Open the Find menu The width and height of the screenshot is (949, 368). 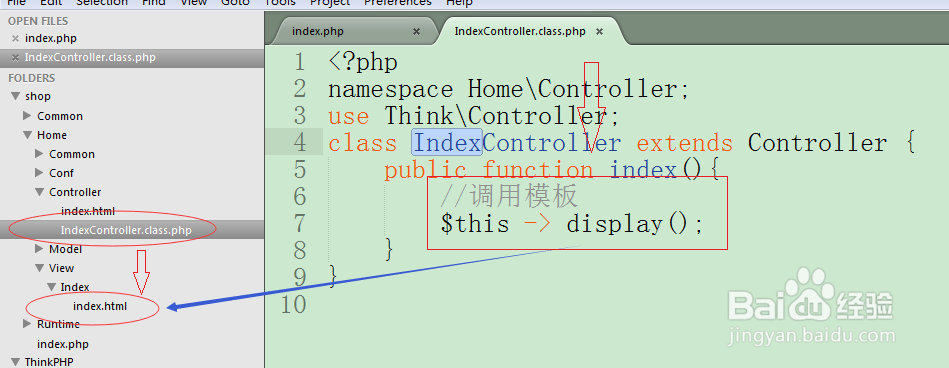[x=154, y=2]
